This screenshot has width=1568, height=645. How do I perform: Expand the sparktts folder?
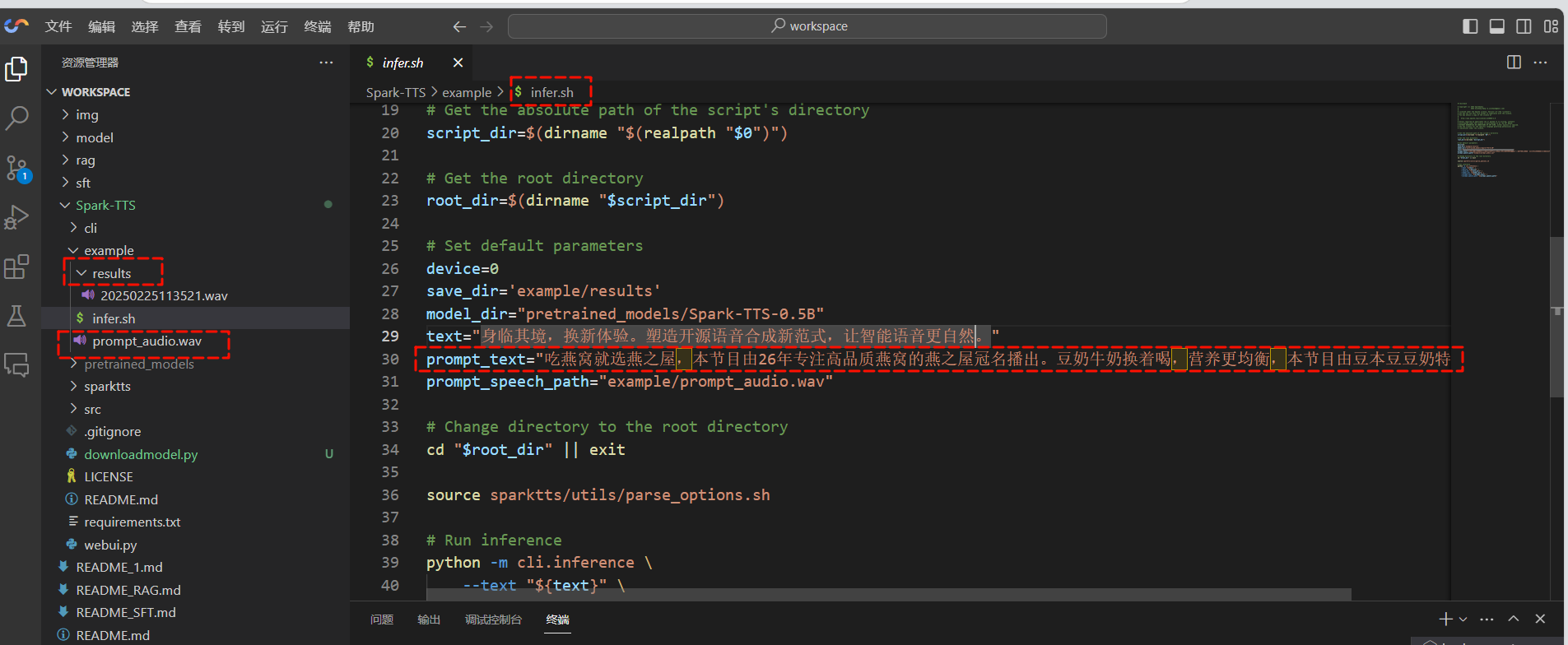pyautogui.click(x=196, y=386)
